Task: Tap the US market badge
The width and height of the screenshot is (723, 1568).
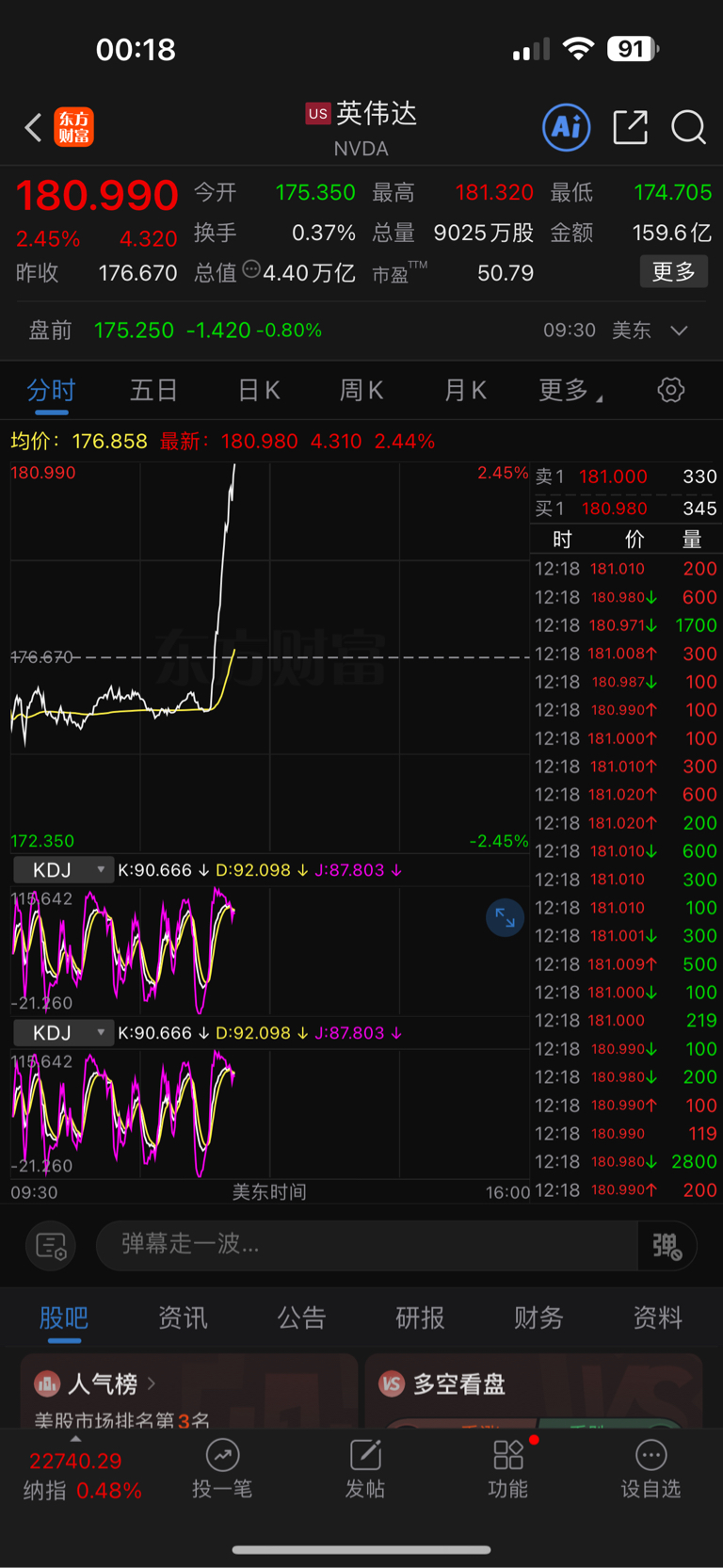Action: pyautogui.click(x=318, y=114)
